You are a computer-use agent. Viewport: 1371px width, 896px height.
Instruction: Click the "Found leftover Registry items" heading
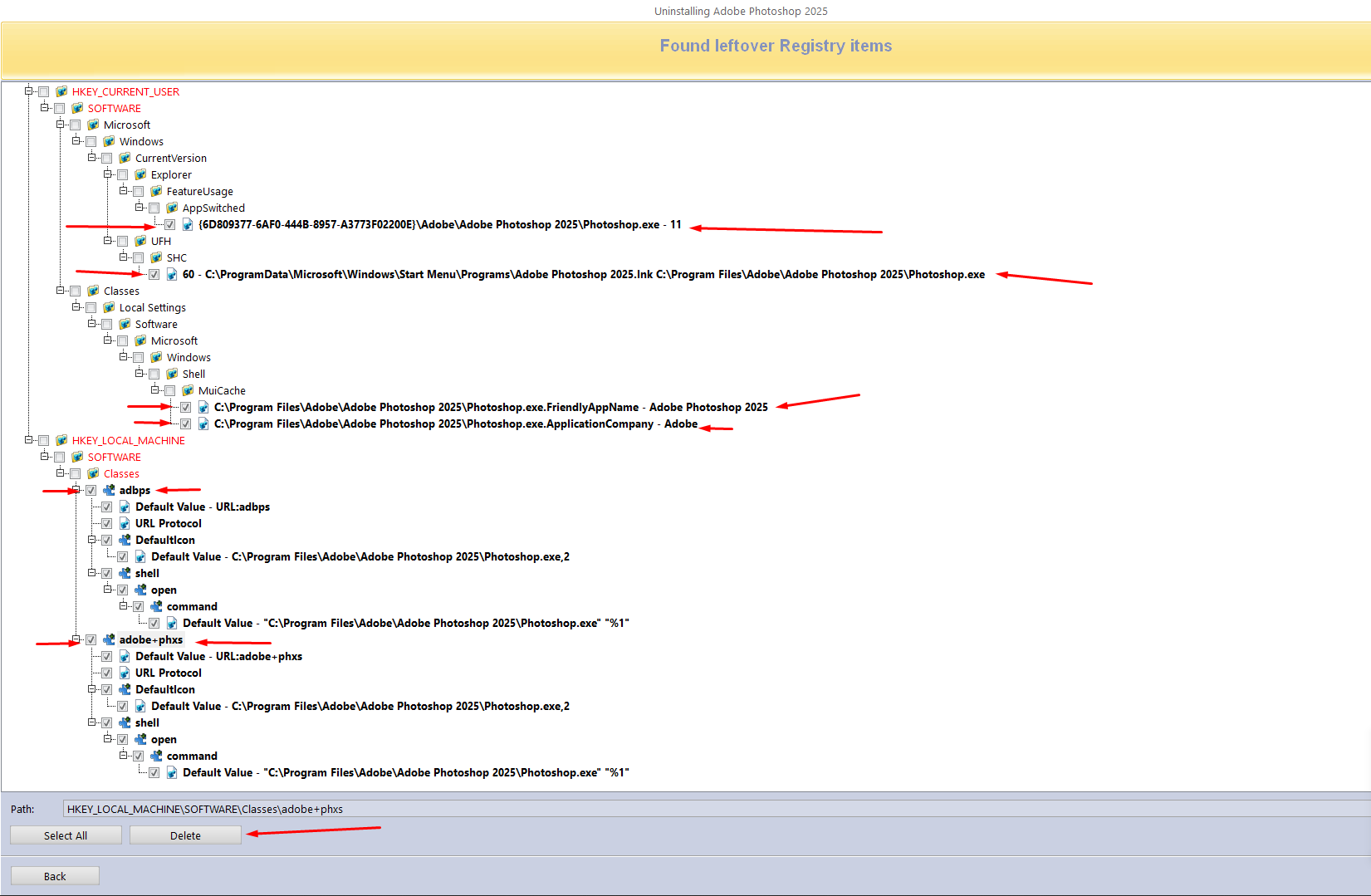(776, 46)
